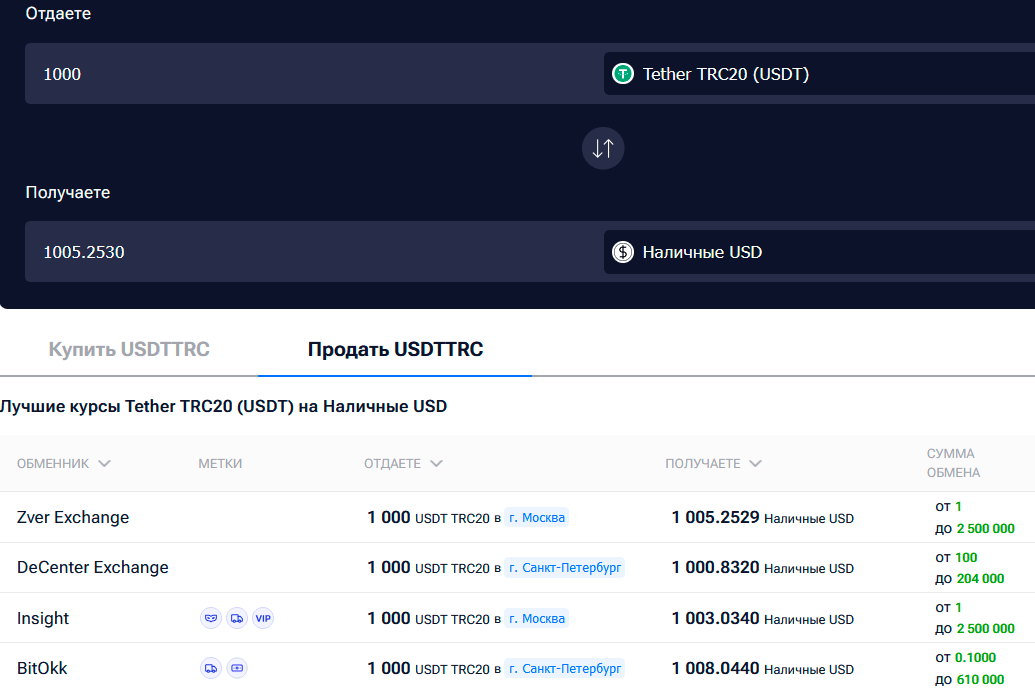Click BitOkk's cash badge icon
The width and height of the screenshot is (1035, 690).
point(237,668)
